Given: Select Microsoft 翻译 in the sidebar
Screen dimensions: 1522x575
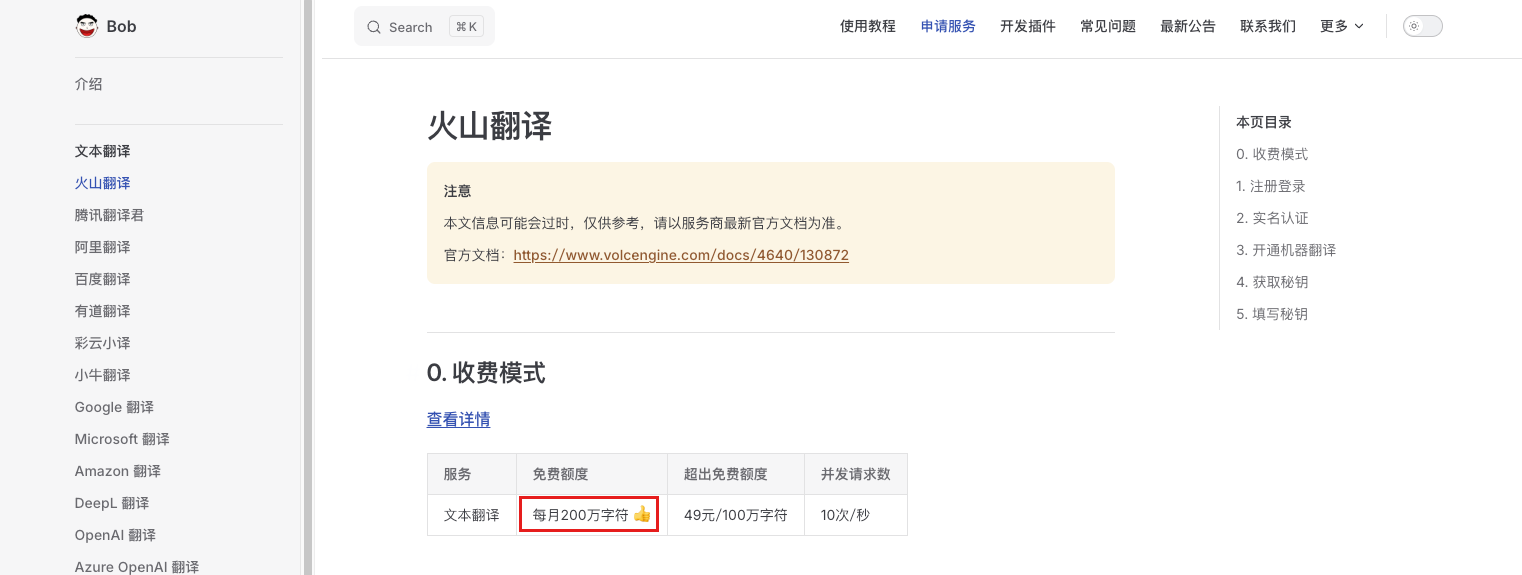Looking at the screenshot, I should click(122, 439).
